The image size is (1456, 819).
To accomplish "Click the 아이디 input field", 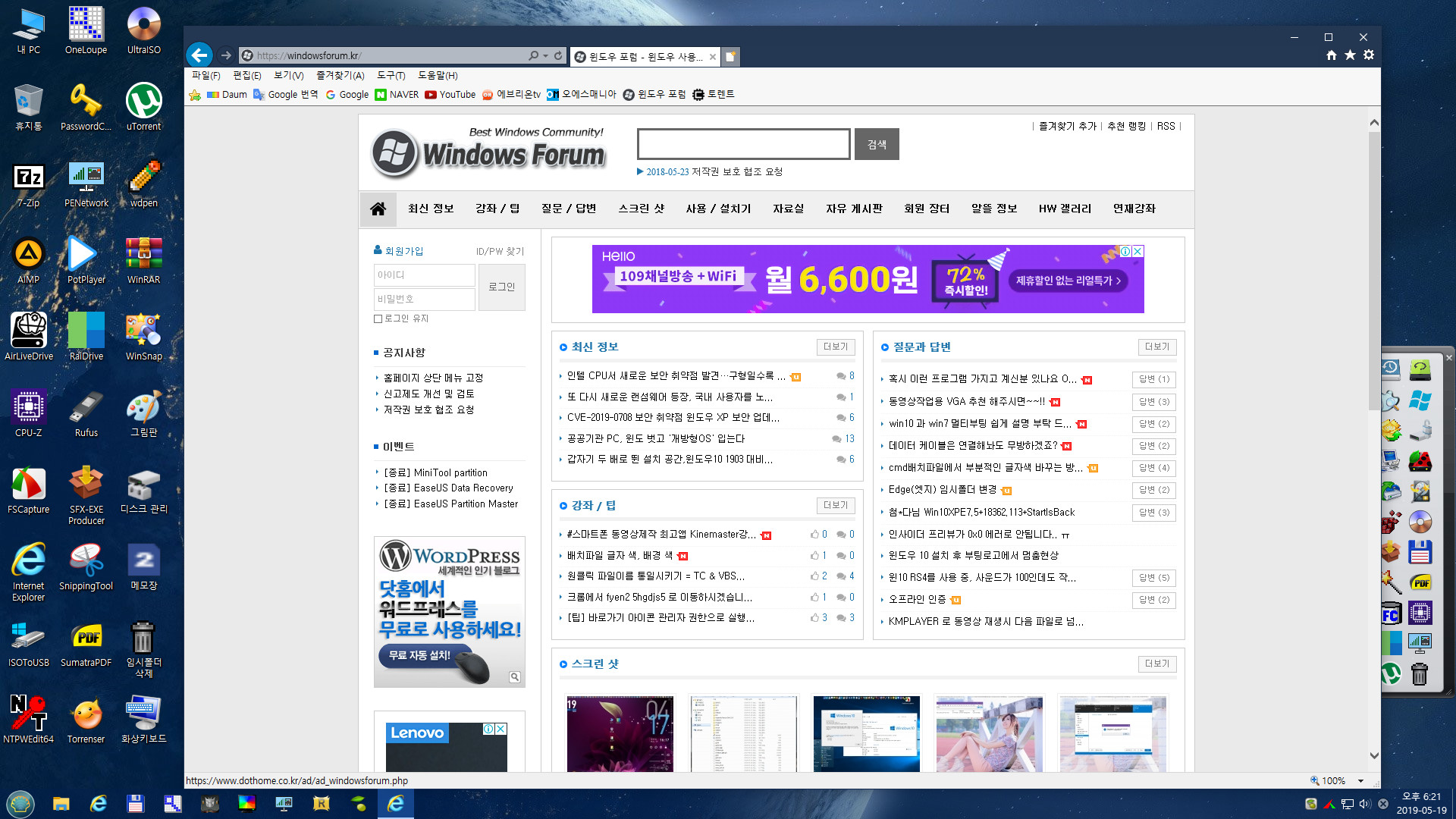I will (424, 275).
